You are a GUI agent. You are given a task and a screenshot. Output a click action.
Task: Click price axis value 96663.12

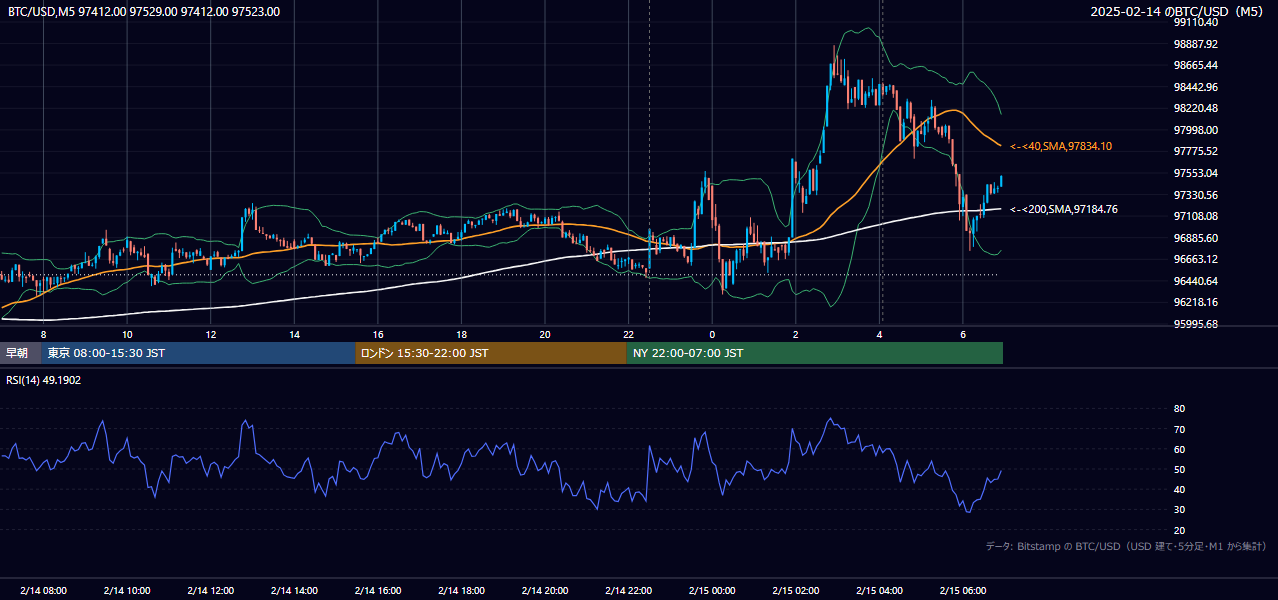tap(1196, 259)
